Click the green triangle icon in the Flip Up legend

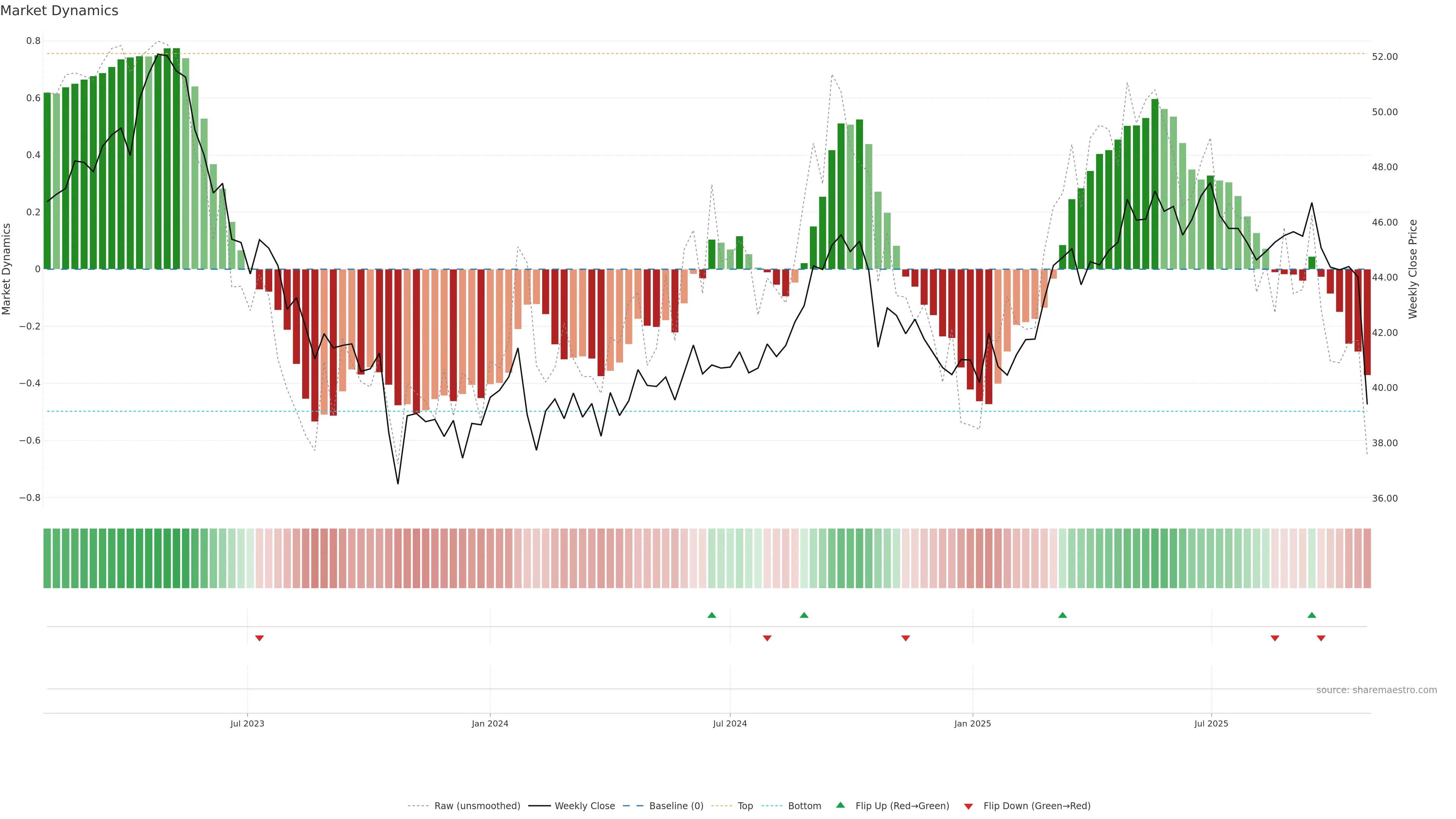(841, 805)
